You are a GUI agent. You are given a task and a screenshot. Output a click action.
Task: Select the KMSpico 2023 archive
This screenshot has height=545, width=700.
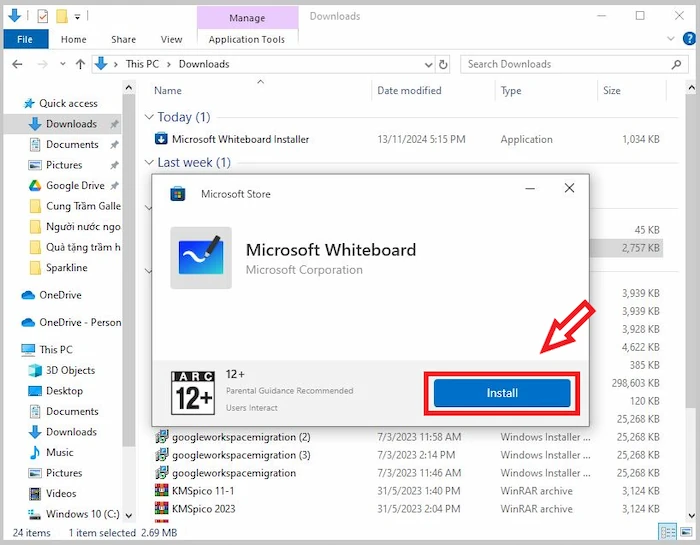204,509
